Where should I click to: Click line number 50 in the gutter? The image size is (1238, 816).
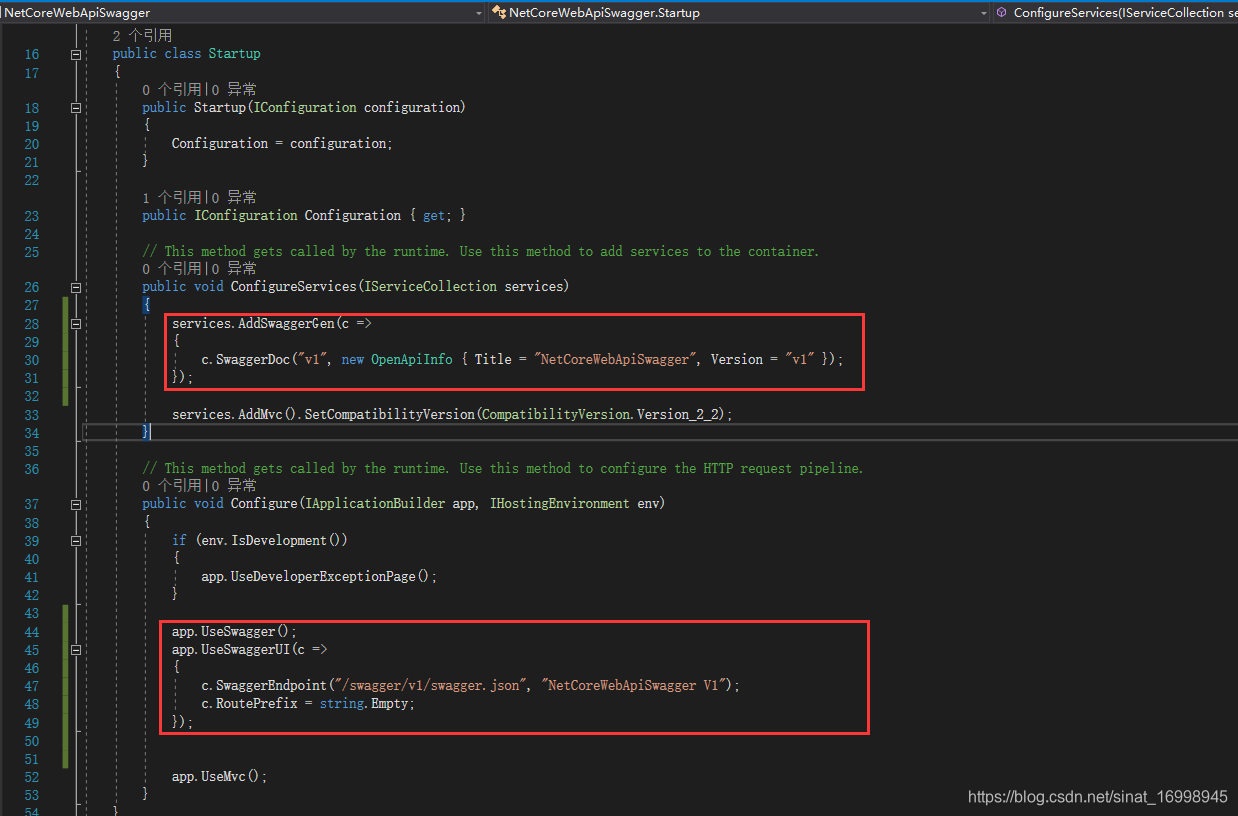coord(31,741)
